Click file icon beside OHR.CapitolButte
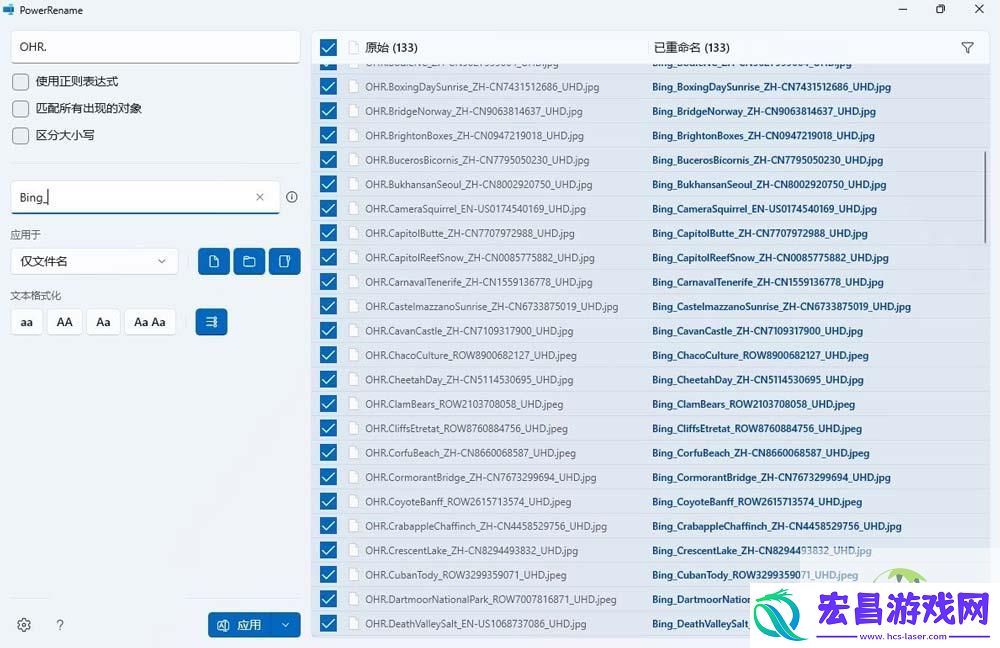The width and height of the screenshot is (1000, 648). point(353,233)
